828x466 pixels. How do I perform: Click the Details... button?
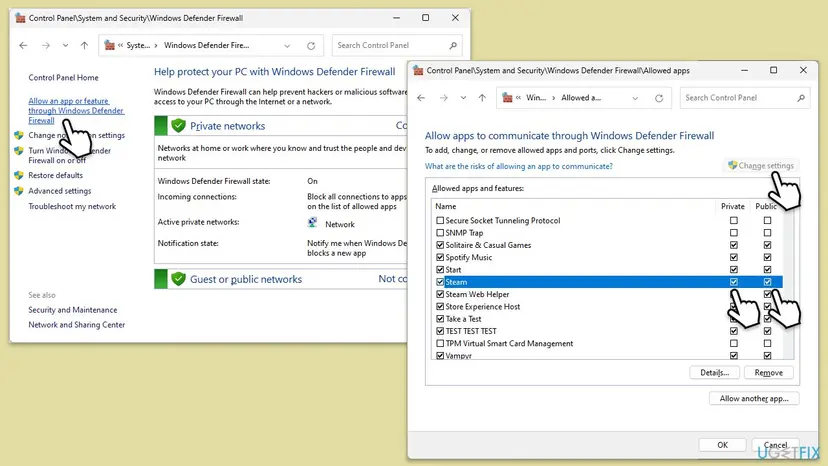(714, 373)
